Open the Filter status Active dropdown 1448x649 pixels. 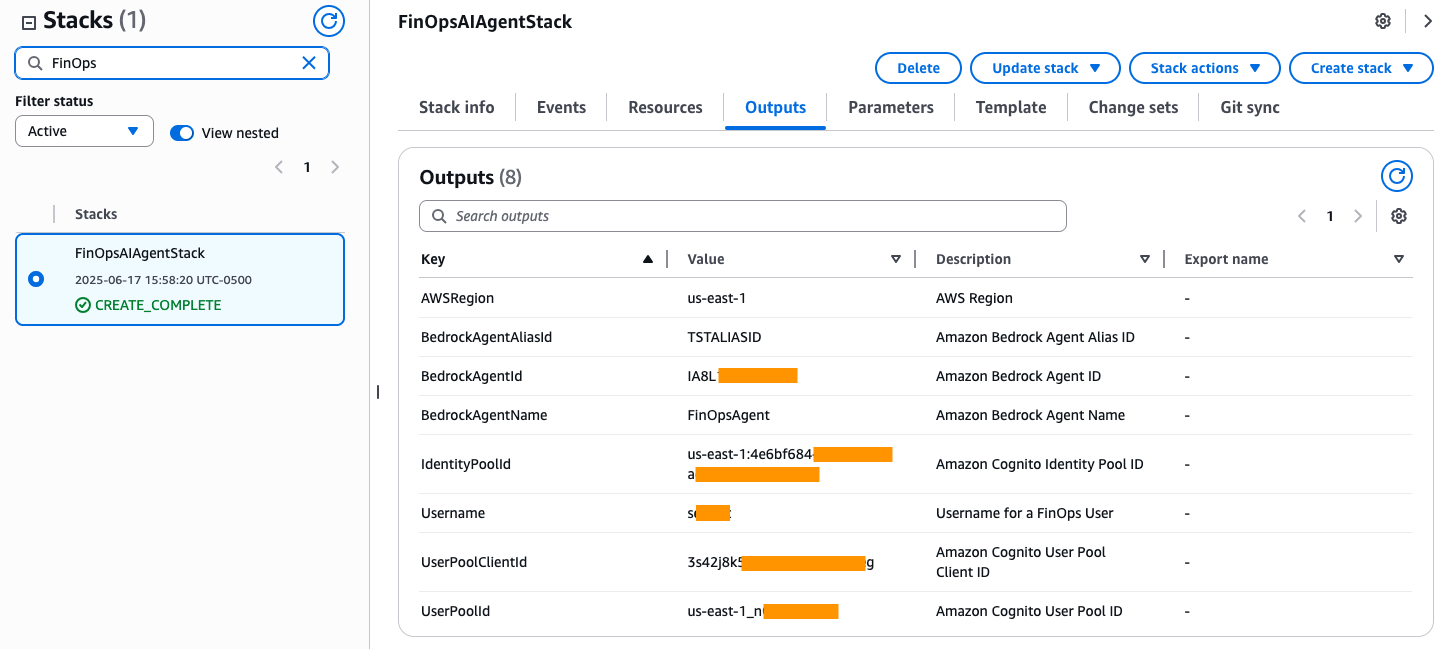pos(84,131)
